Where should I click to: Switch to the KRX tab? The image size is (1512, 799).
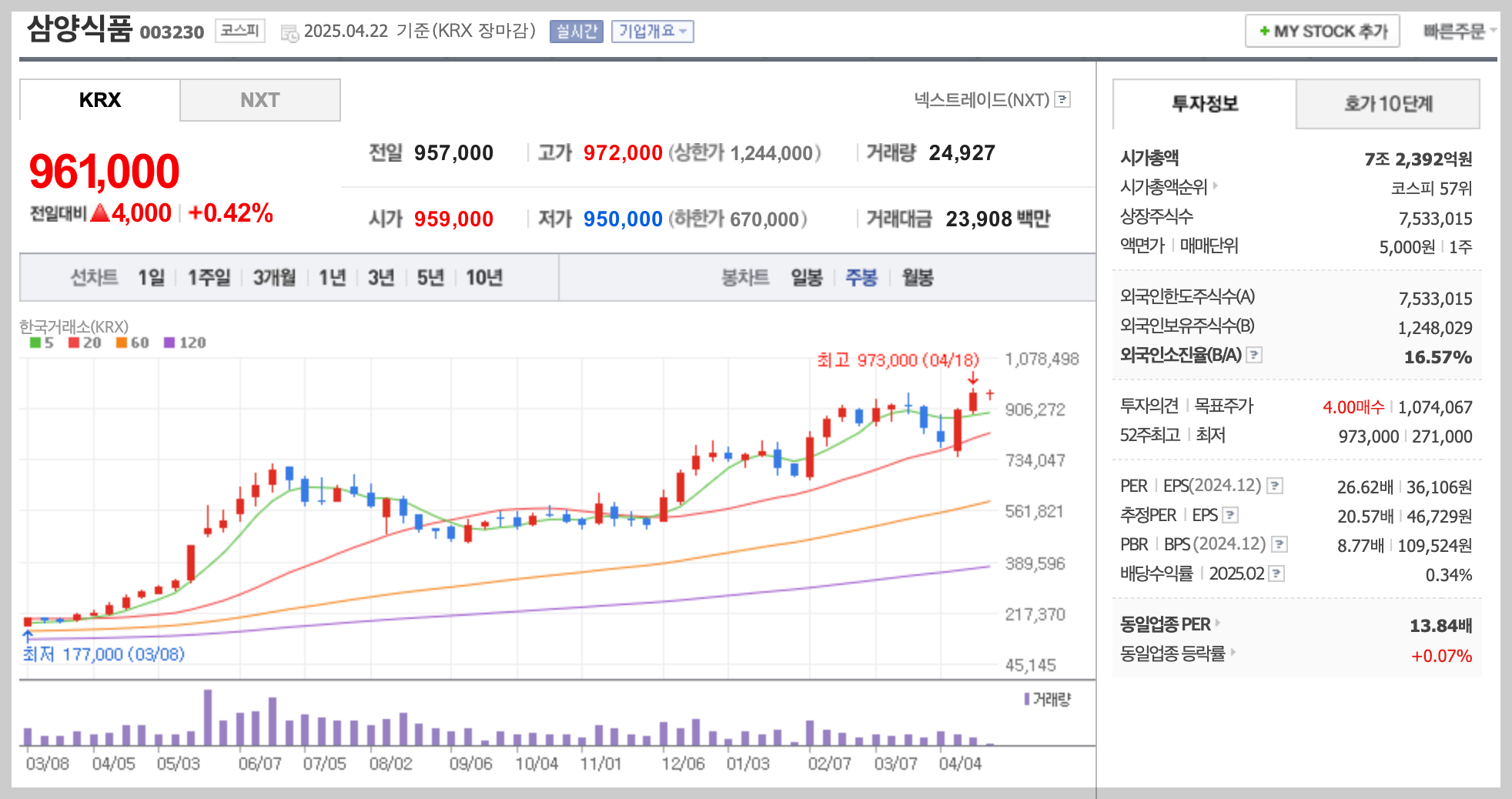pos(100,100)
